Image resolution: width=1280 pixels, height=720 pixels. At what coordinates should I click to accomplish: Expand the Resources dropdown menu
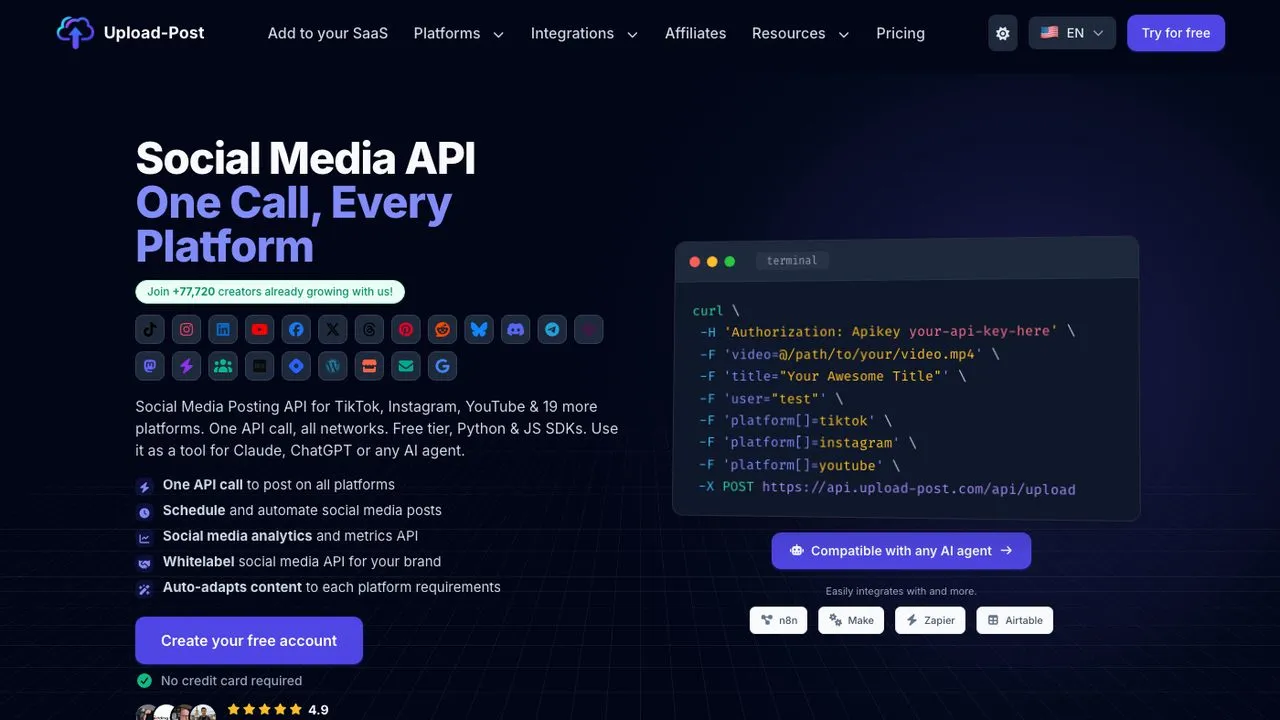point(801,33)
